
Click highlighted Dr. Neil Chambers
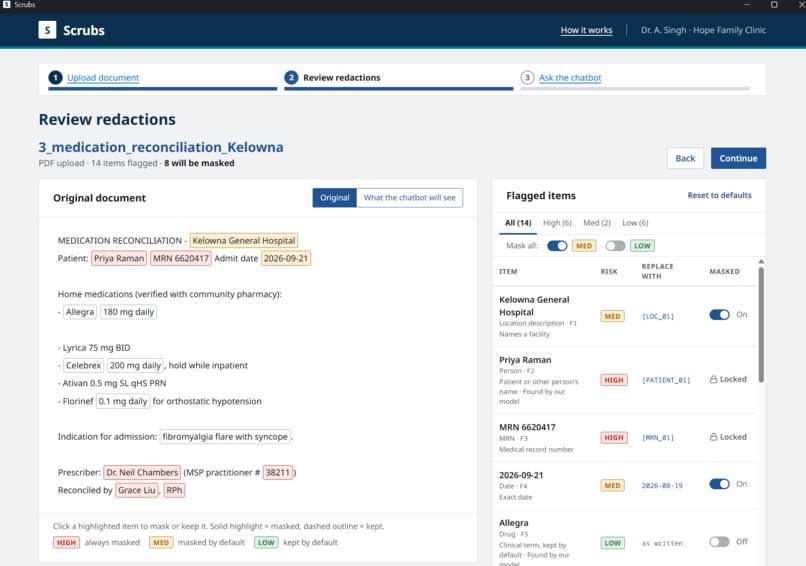pyautogui.click(x=142, y=472)
